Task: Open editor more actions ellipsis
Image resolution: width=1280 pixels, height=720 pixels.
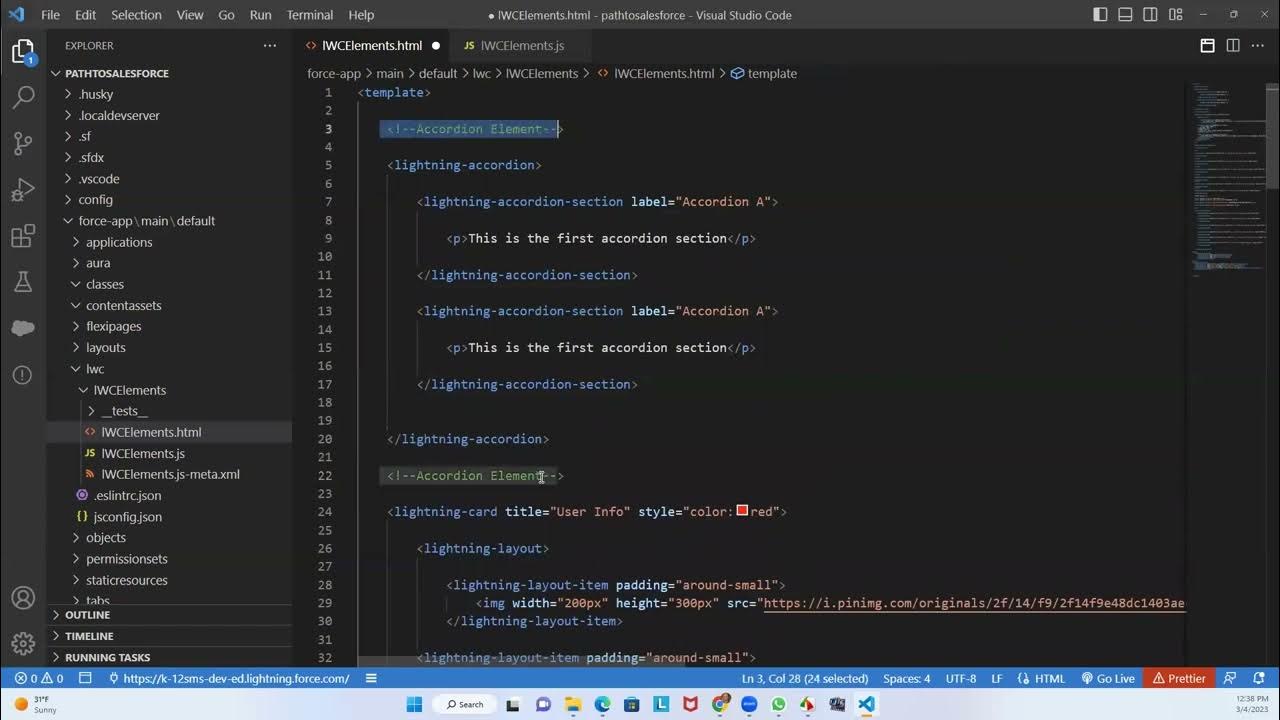Action: click(x=1258, y=46)
